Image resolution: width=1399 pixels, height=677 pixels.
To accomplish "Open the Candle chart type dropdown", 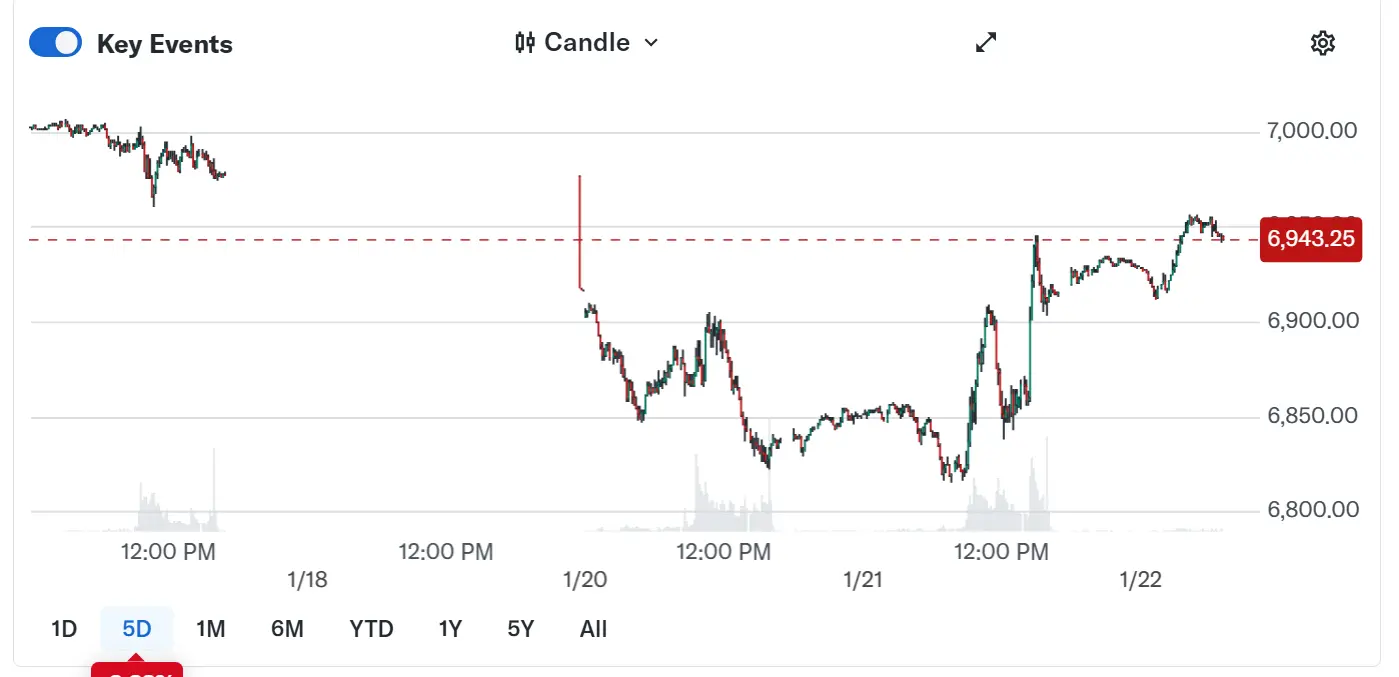I will (587, 42).
